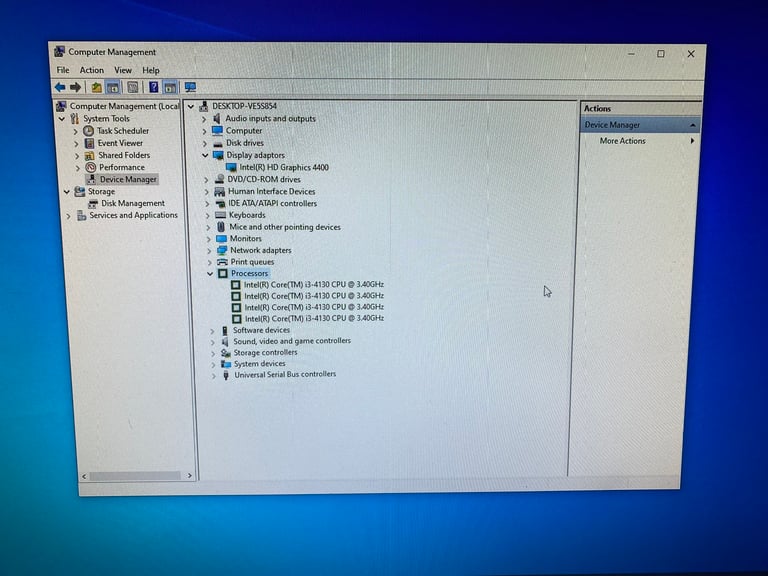Viewport: 768px width, 576px height.
Task: Collapse the Storage node in left tree
Action: [x=67, y=192]
